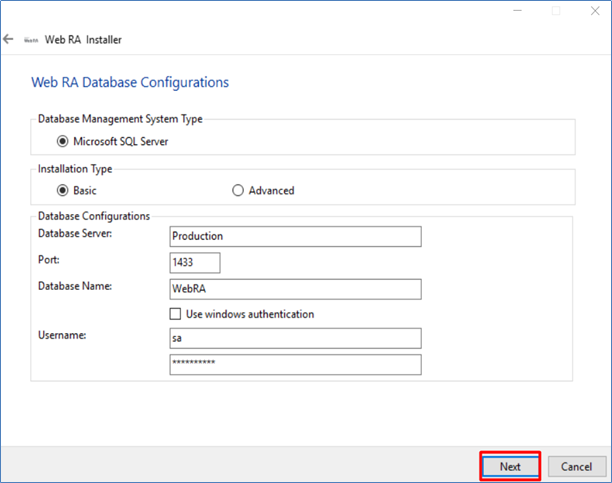Click the masked password field
The image size is (612, 483).
pyautogui.click(x=295, y=363)
